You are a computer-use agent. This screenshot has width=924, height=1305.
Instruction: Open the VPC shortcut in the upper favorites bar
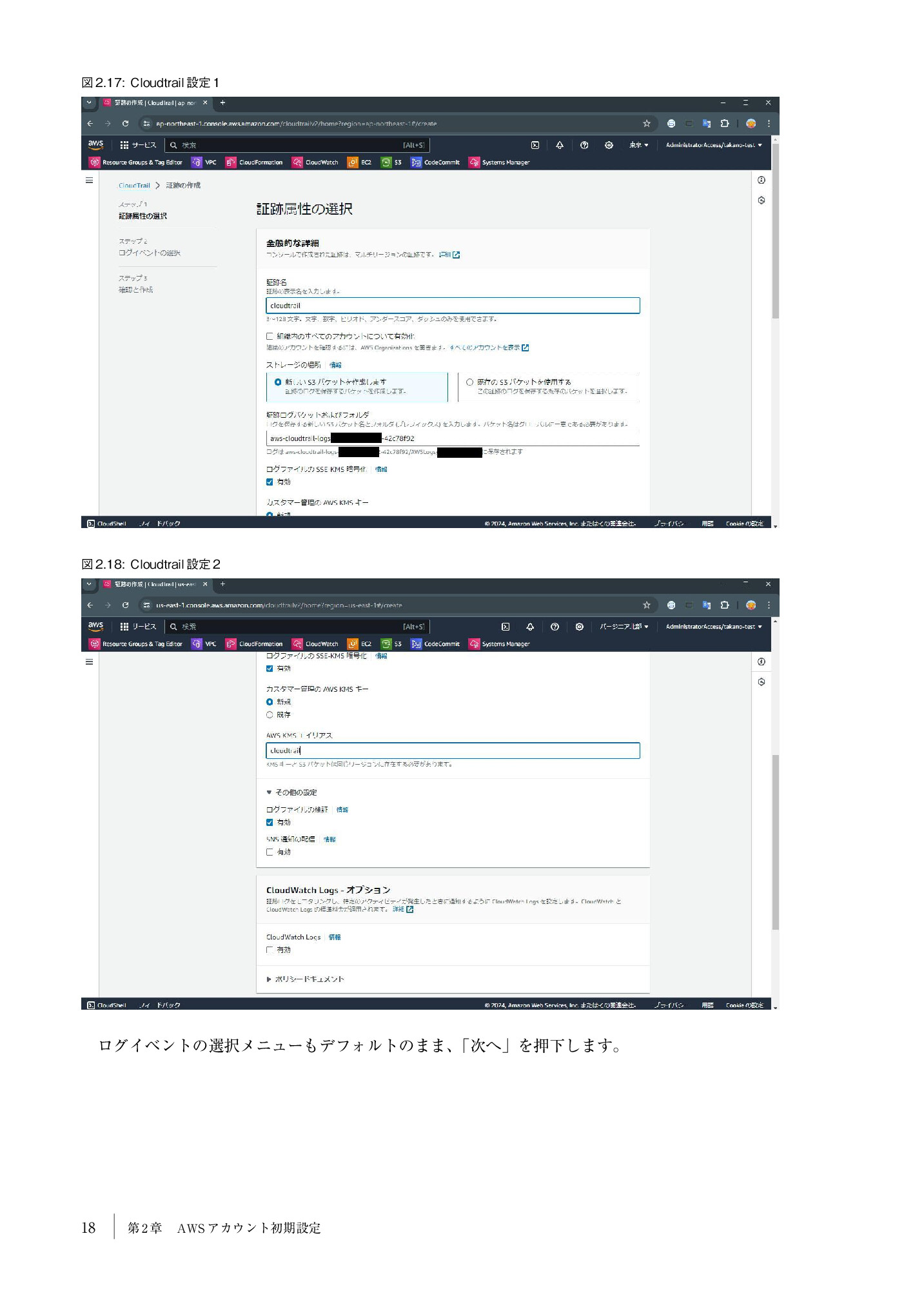(x=204, y=162)
